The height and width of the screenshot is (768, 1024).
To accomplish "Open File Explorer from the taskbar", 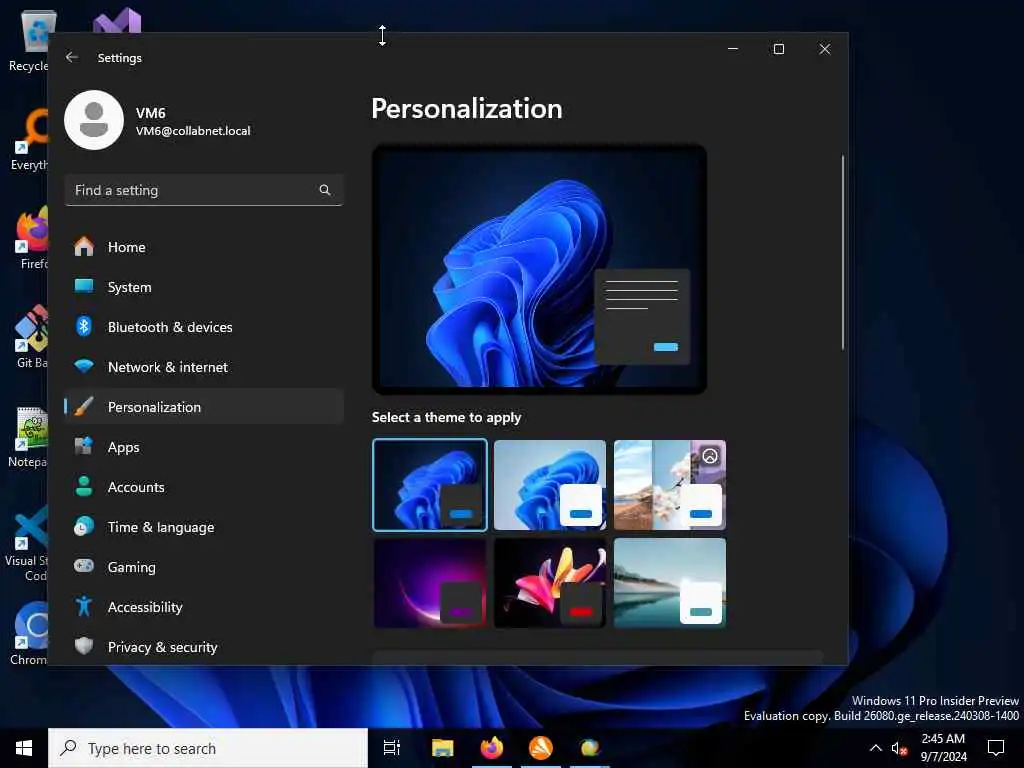I will [442, 748].
